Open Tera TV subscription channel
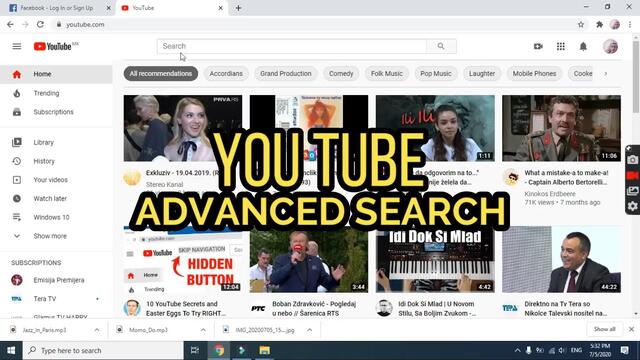 (x=56, y=299)
